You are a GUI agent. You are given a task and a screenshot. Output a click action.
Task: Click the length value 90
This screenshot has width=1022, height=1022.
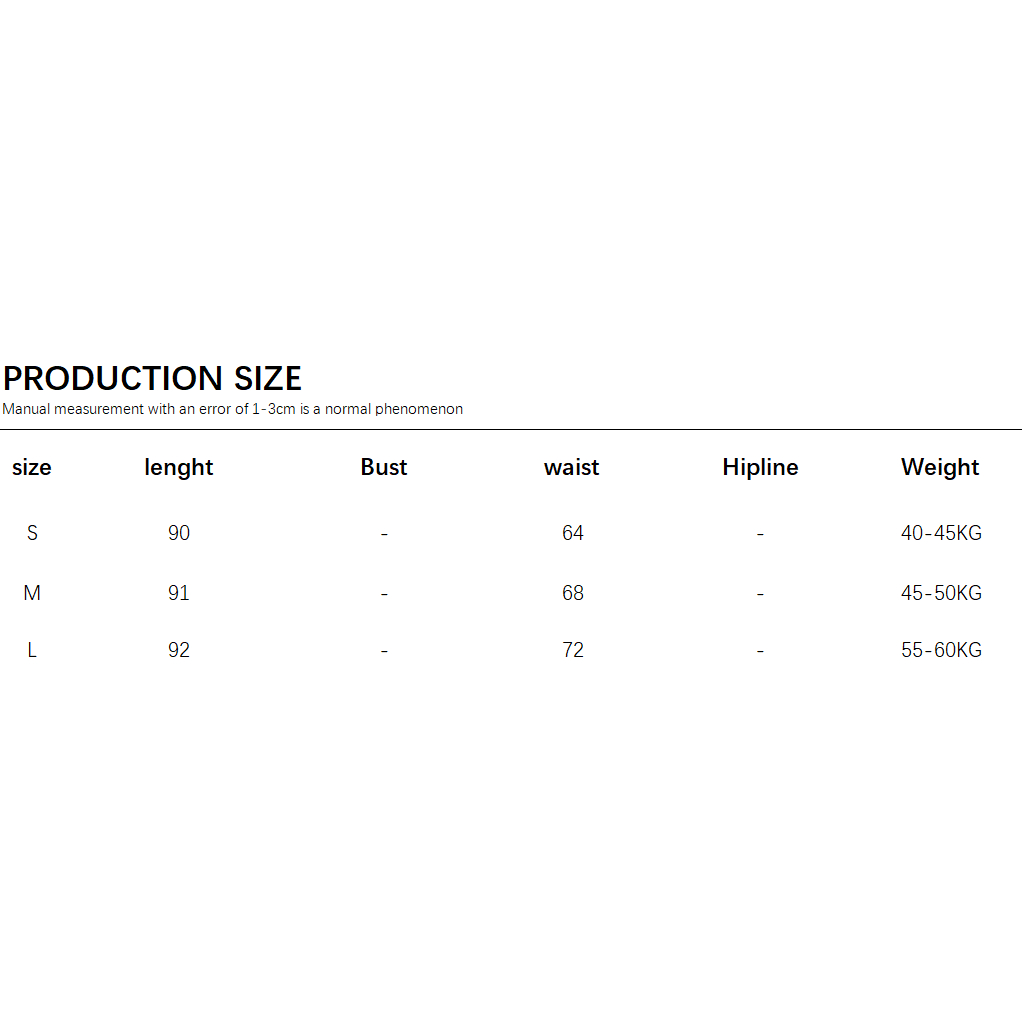179,533
